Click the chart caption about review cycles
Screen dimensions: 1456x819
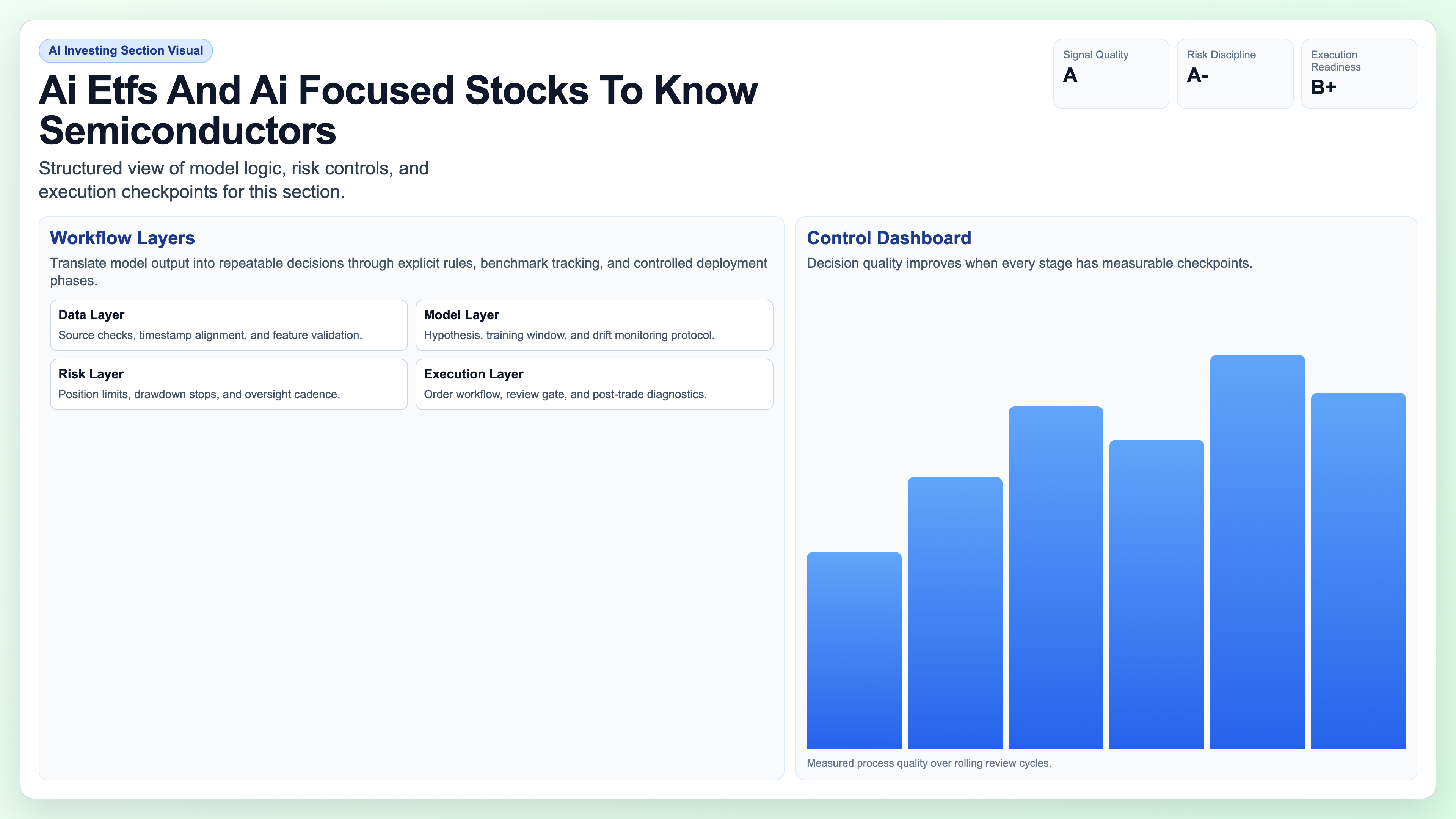928,763
